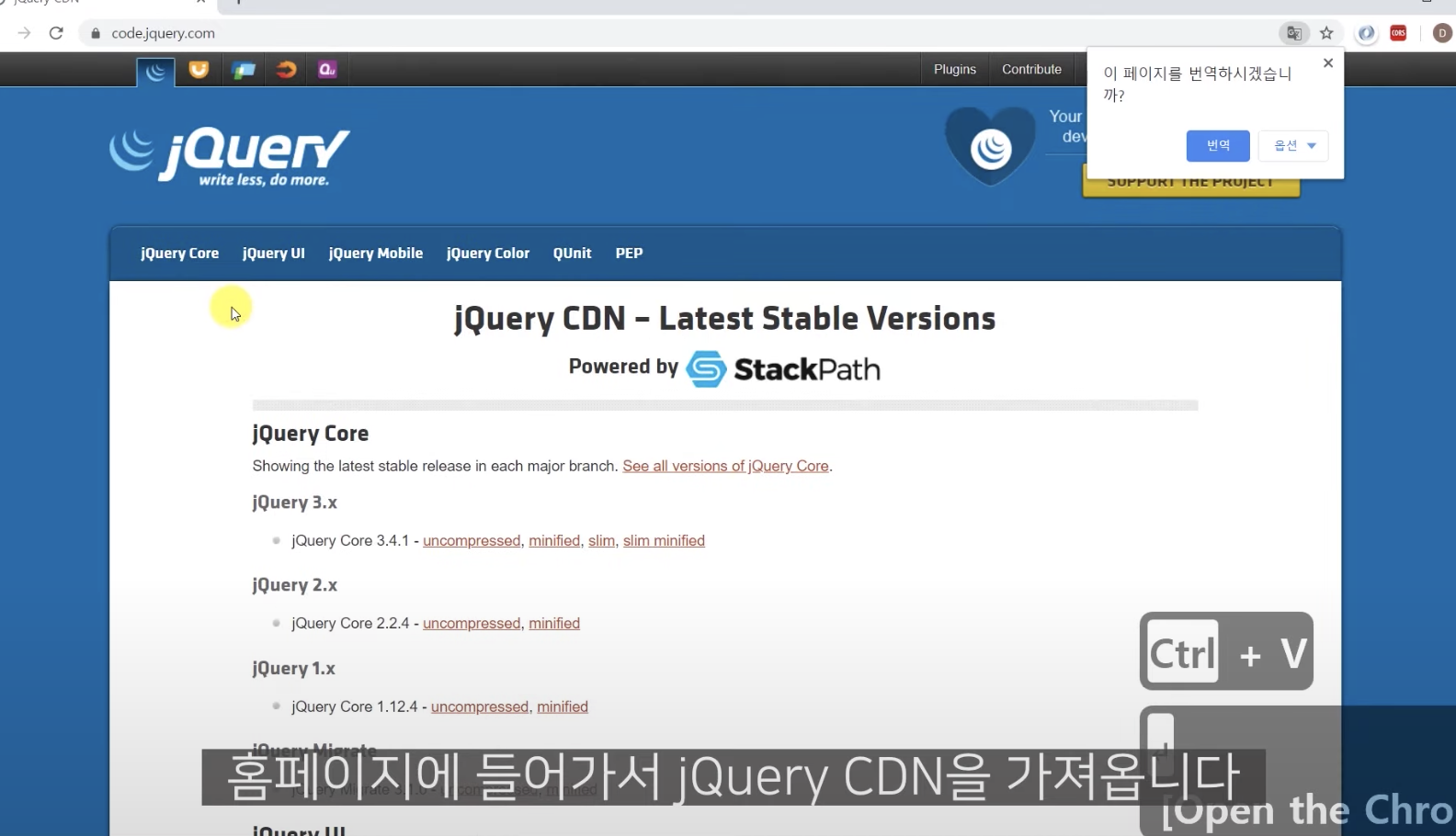This screenshot has height=836, width=1456.
Task: Click the browser reload icon
Action: [56, 33]
